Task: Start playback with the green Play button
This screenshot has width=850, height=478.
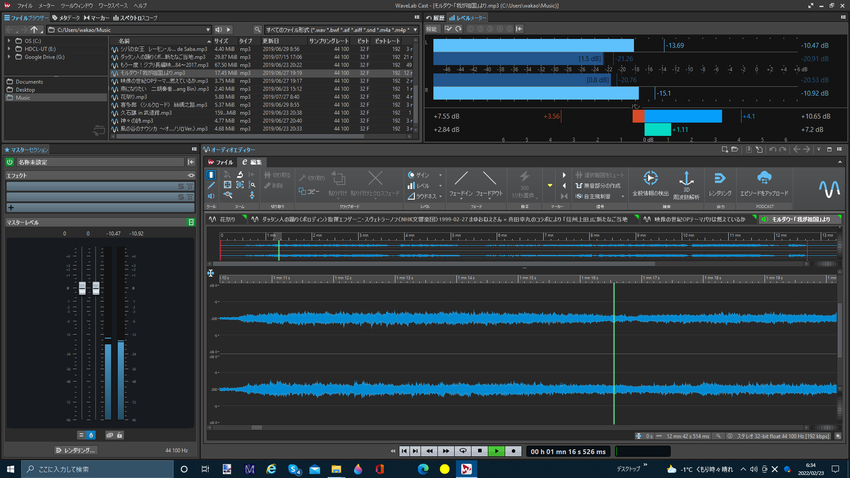Action: pyautogui.click(x=496, y=451)
